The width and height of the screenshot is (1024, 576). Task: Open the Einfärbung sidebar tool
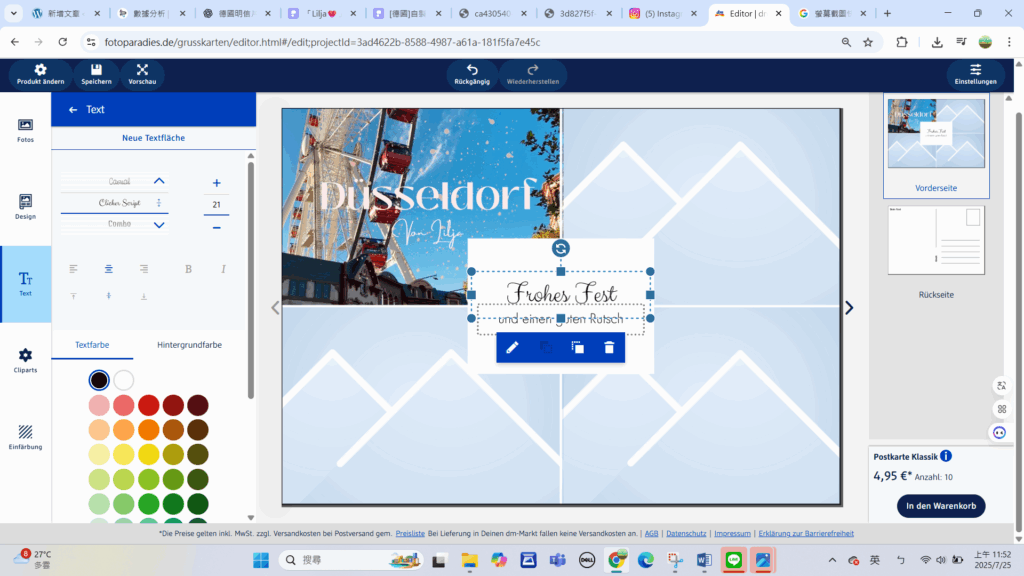coord(26,437)
